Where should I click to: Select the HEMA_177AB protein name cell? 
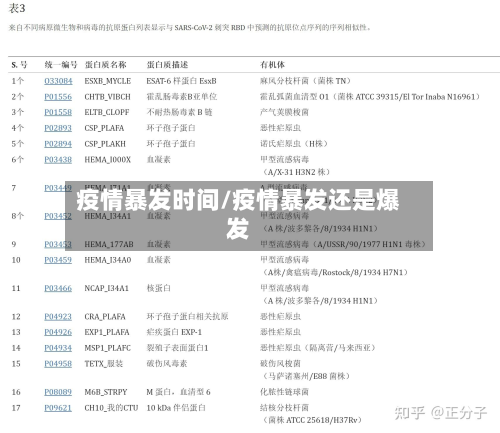[109, 244]
